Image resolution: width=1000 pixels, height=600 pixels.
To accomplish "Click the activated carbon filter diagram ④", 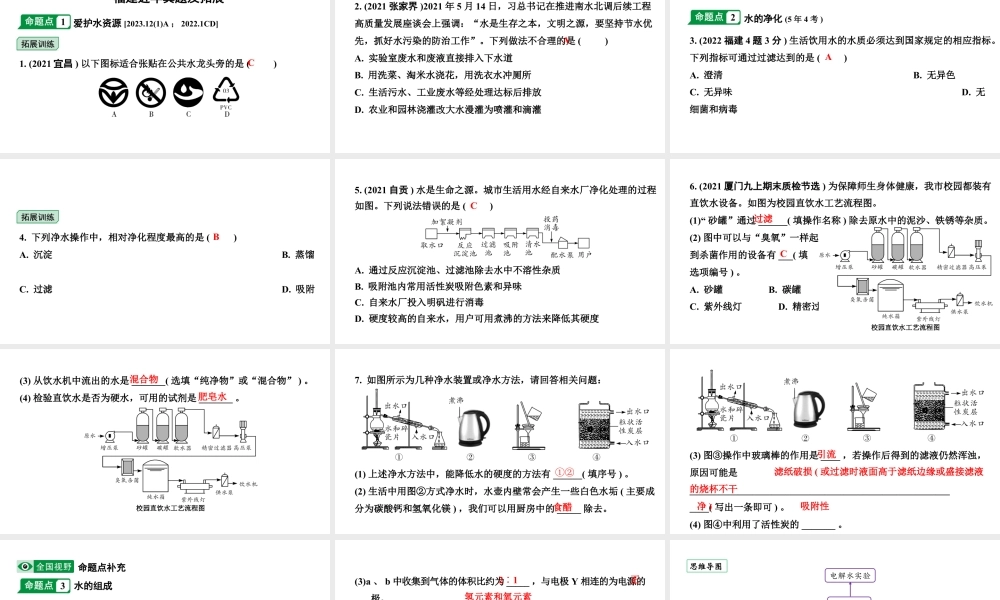I will (595, 425).
